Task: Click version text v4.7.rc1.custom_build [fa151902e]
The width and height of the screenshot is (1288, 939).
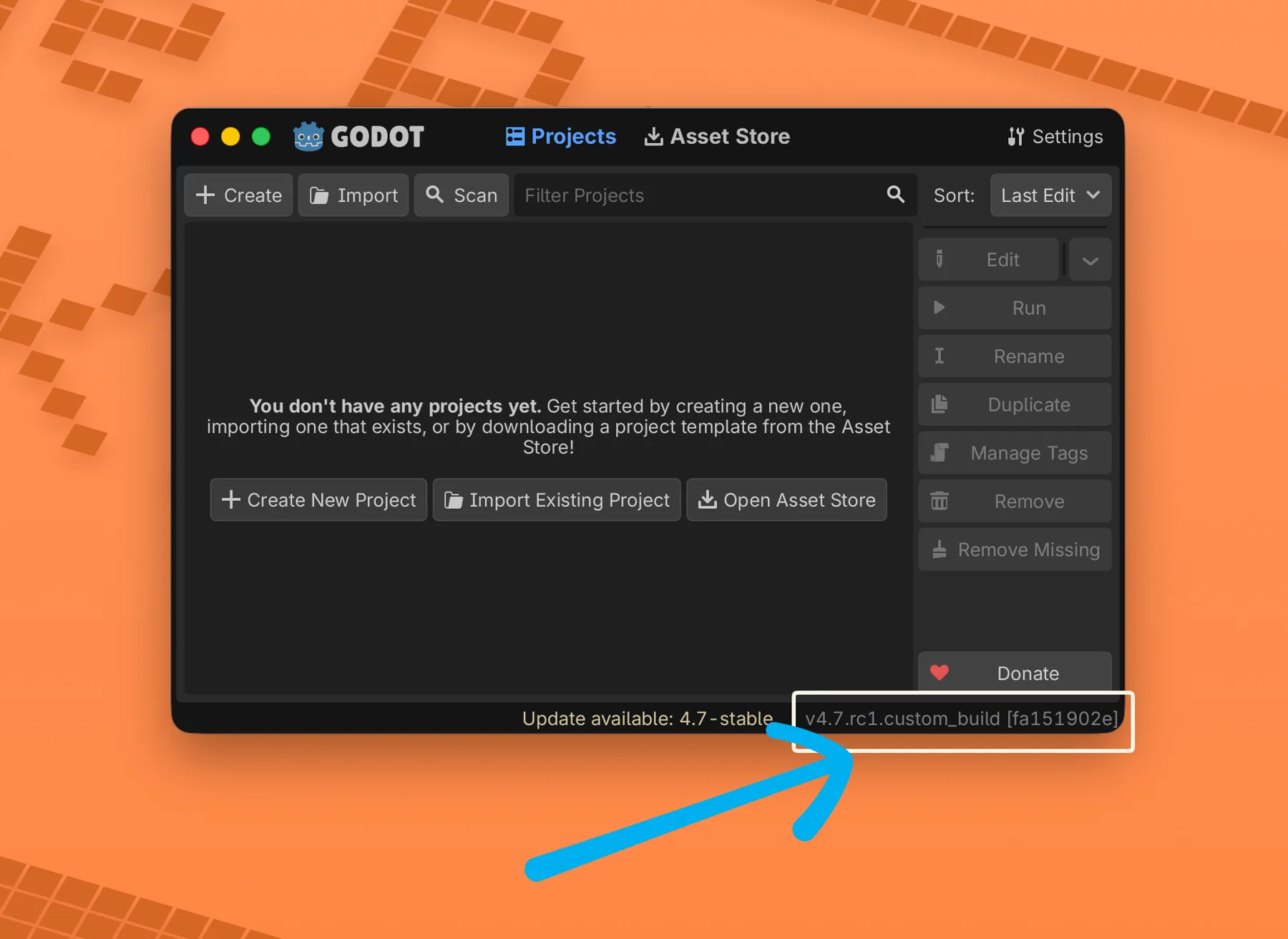Action: point(961,719)
